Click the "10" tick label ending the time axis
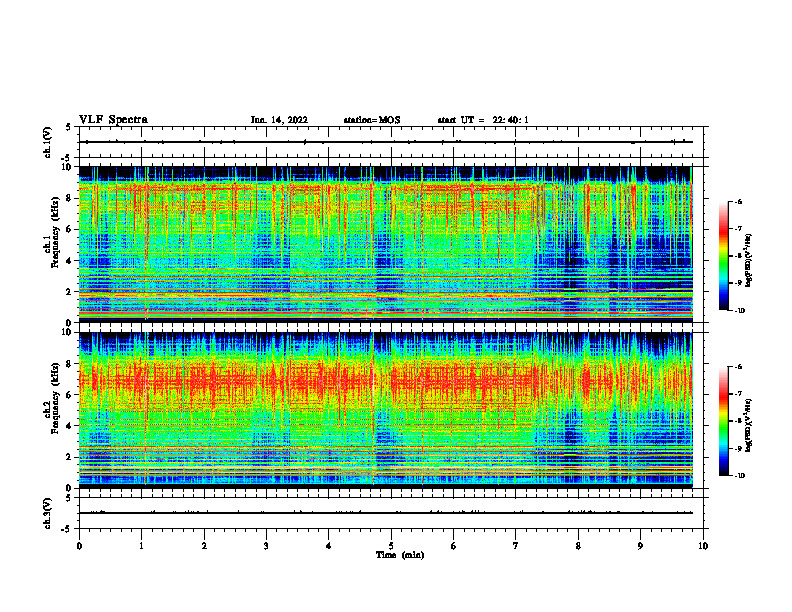 (703, 546)
